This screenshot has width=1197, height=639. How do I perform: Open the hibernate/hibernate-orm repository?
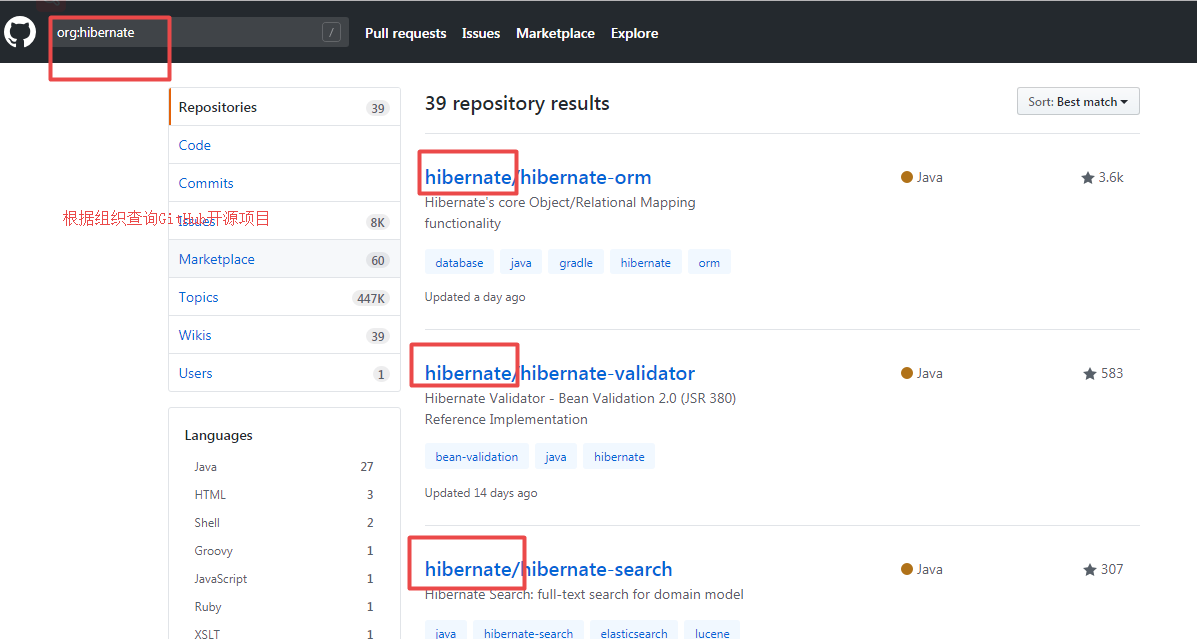[x=538, y=178]
